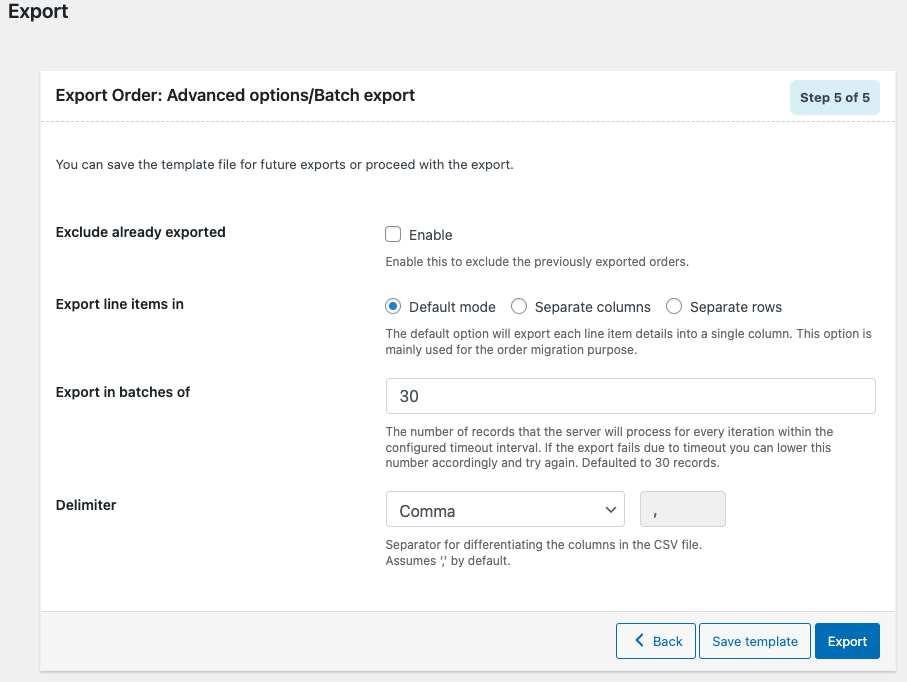Screen dimensions: 907x682
Task: Click the 'Enable this to exclude' help text
Action: tap(537, 261)
